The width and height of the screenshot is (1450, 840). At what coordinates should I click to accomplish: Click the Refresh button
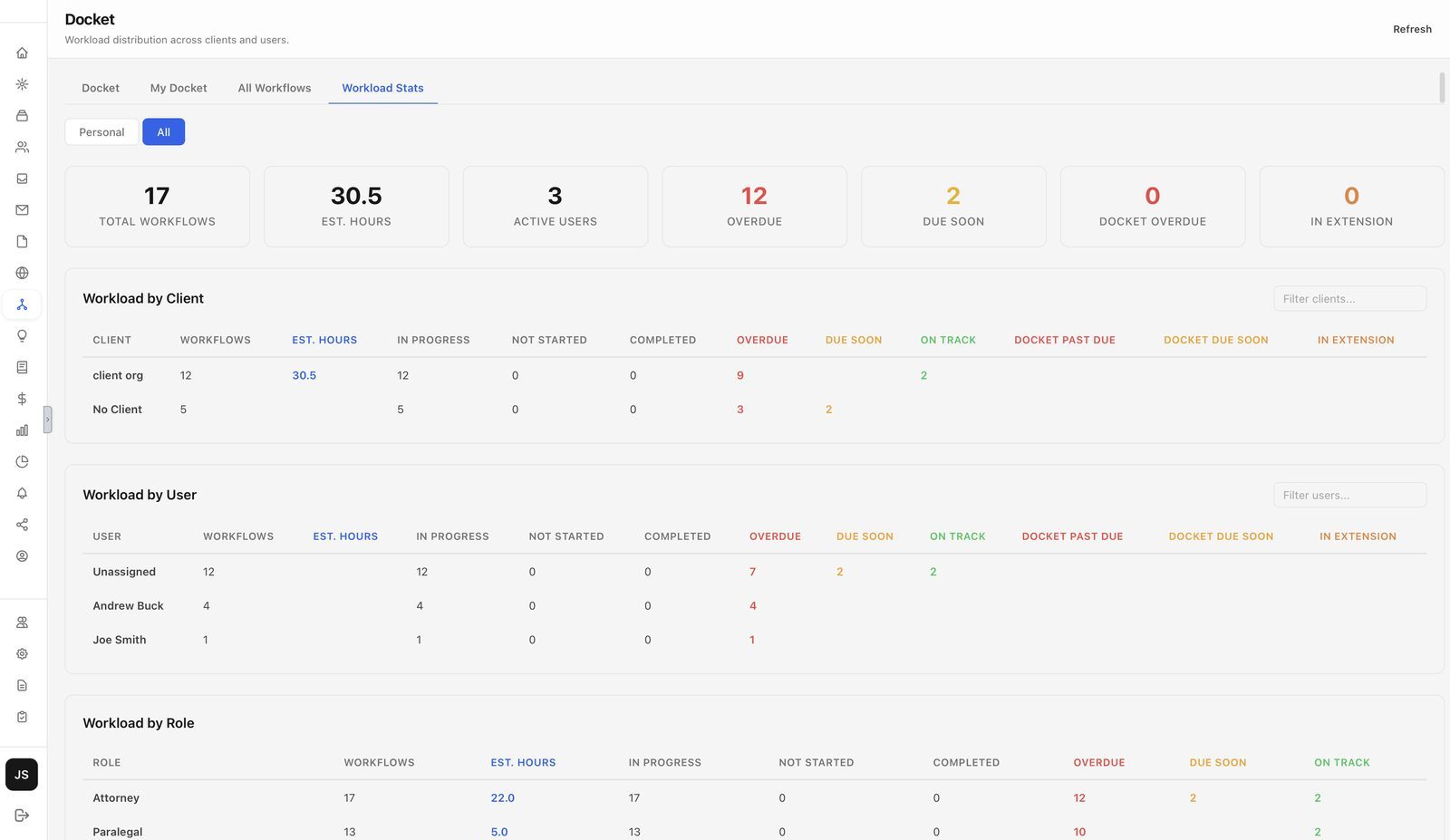(1412, 29)
